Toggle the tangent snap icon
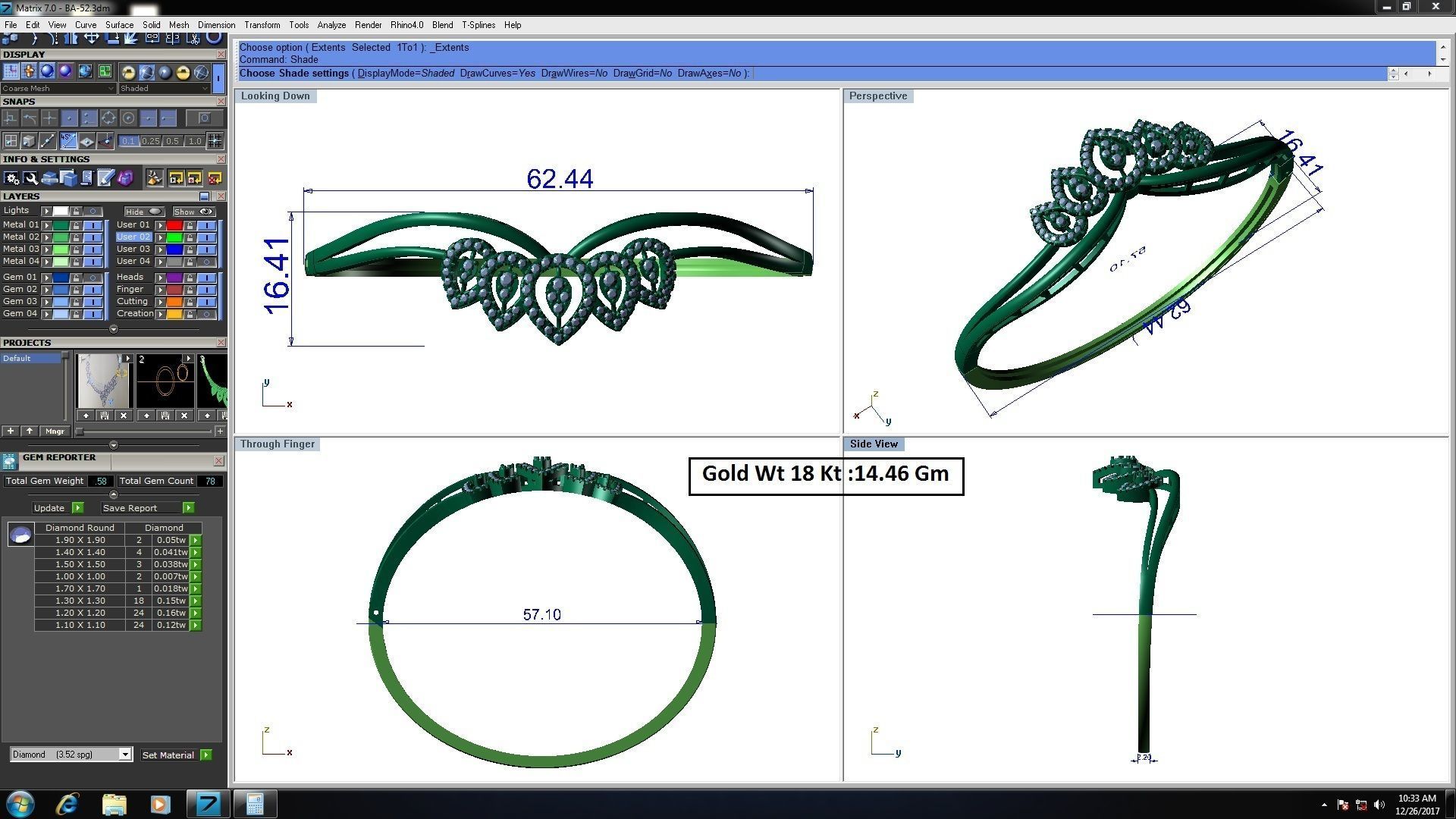 [x=30, y=118]
